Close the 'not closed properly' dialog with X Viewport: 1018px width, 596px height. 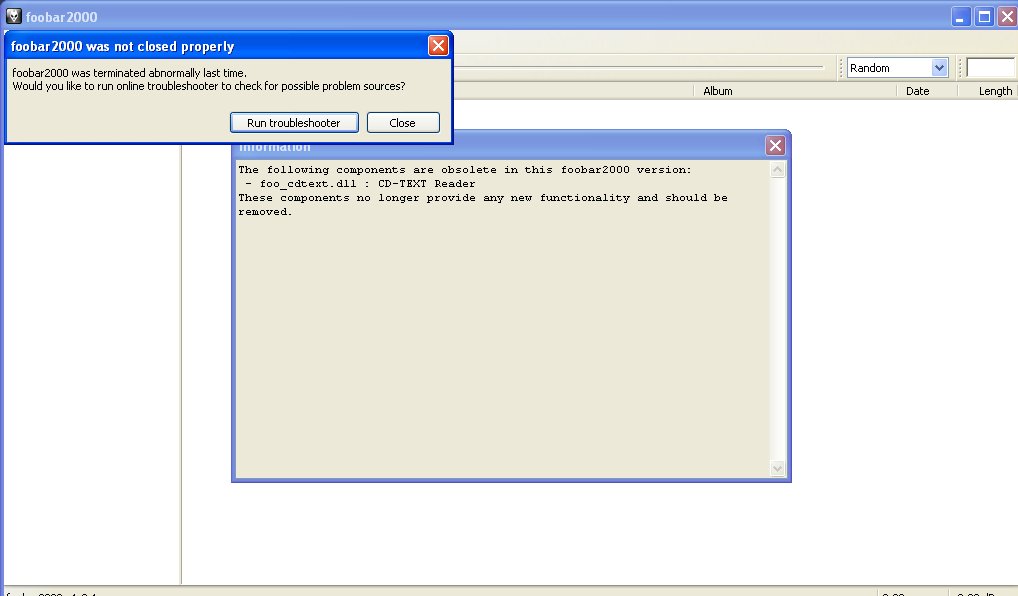(x=438, y=45)
